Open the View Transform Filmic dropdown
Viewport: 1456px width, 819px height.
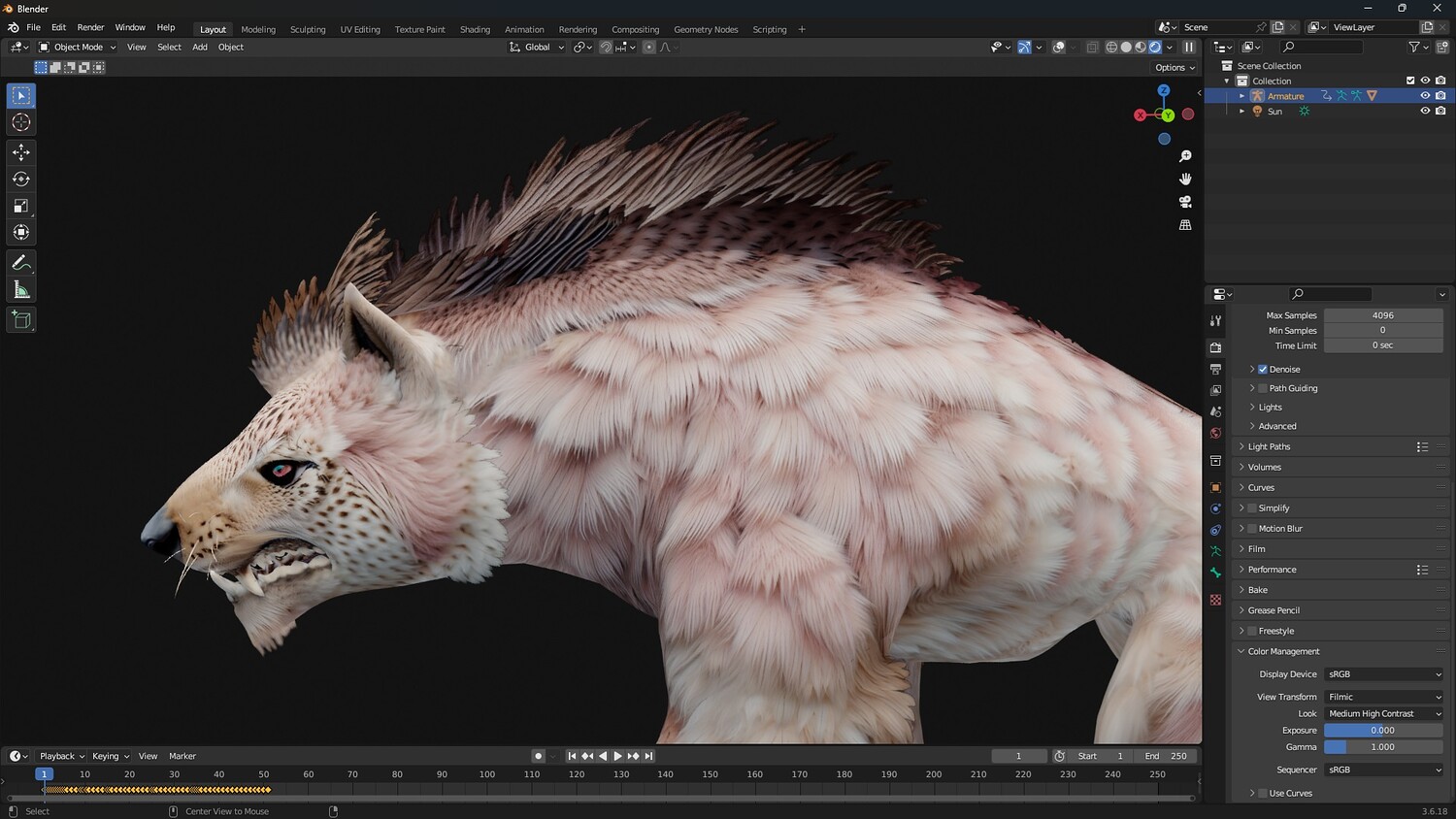[x=1383, y=697]
